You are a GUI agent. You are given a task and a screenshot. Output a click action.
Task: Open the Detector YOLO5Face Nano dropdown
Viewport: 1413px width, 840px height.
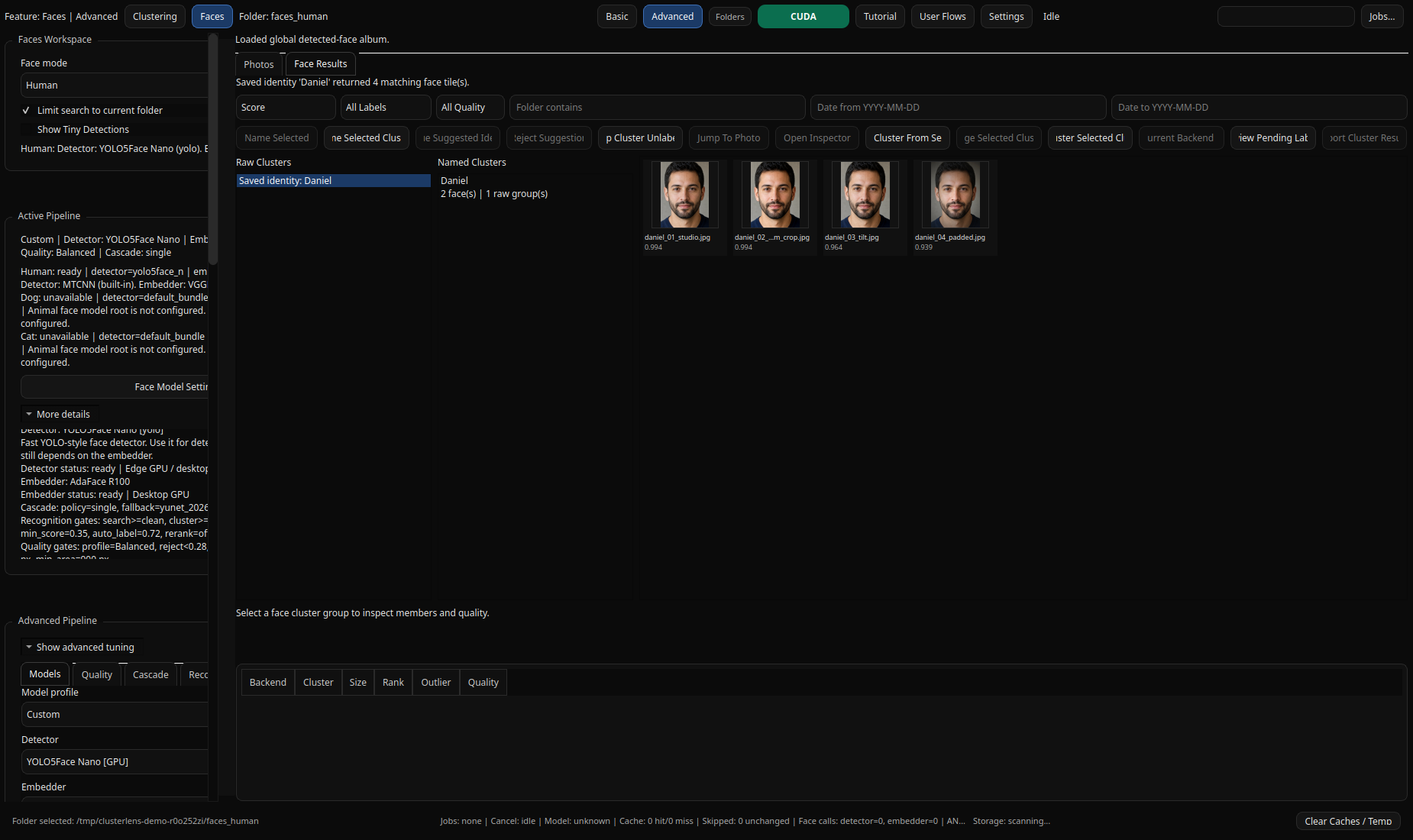point(115,761)
